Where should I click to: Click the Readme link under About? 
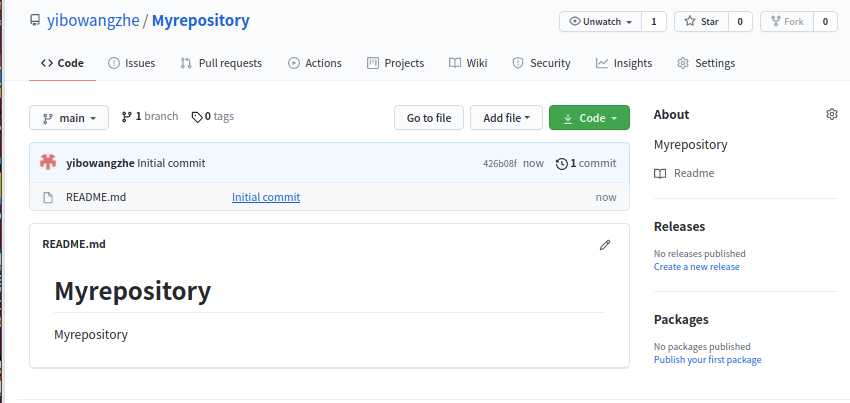coord(684,174)
